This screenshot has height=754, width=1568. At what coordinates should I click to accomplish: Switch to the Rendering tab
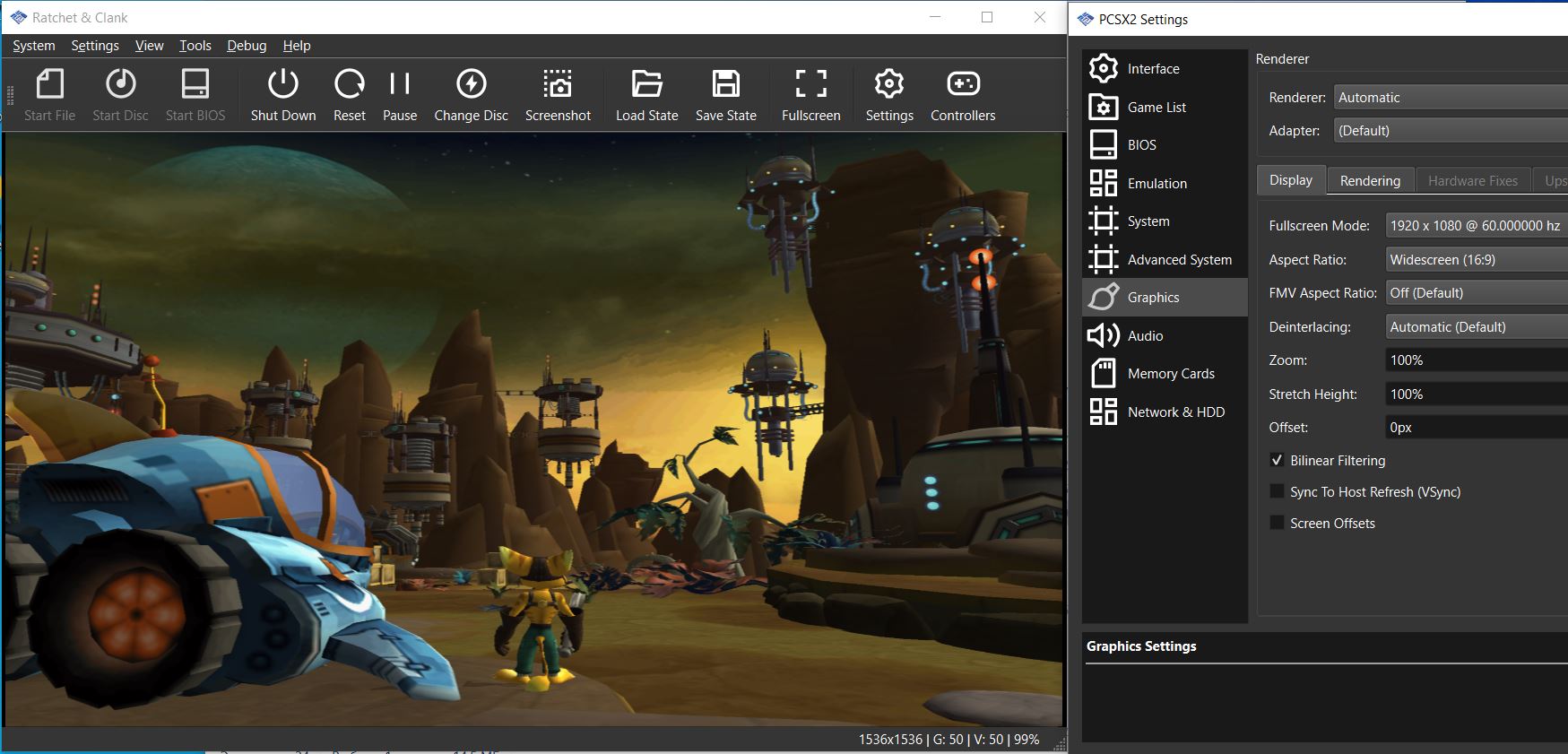click(x=1370, y=180)
